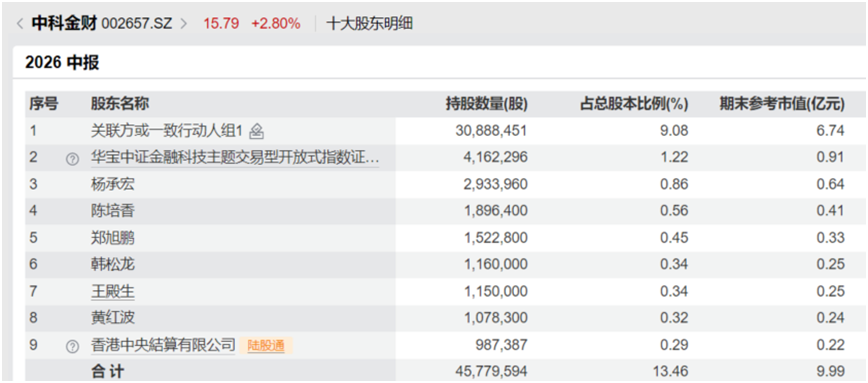Image resolution: width=868 pixels, height=383 pixels.
Task: Open group details icon beside 关联方或一致行动人组1
Action: point(256,132)
